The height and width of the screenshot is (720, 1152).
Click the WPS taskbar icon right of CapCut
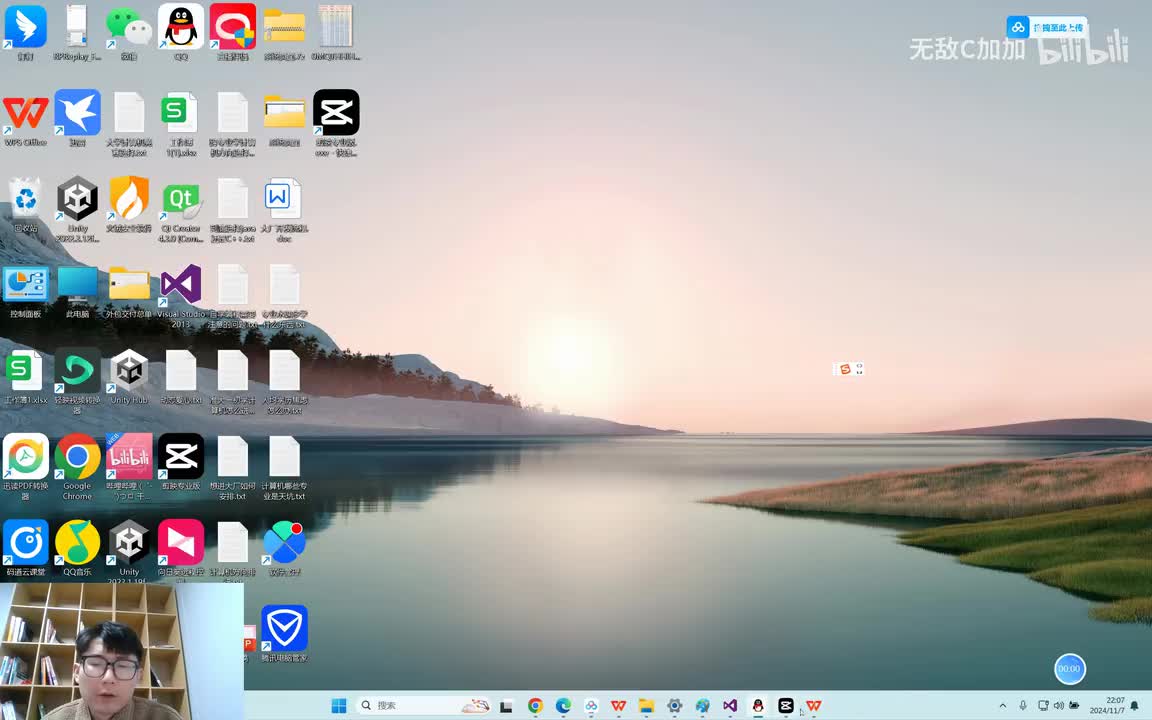pos(813,705)
